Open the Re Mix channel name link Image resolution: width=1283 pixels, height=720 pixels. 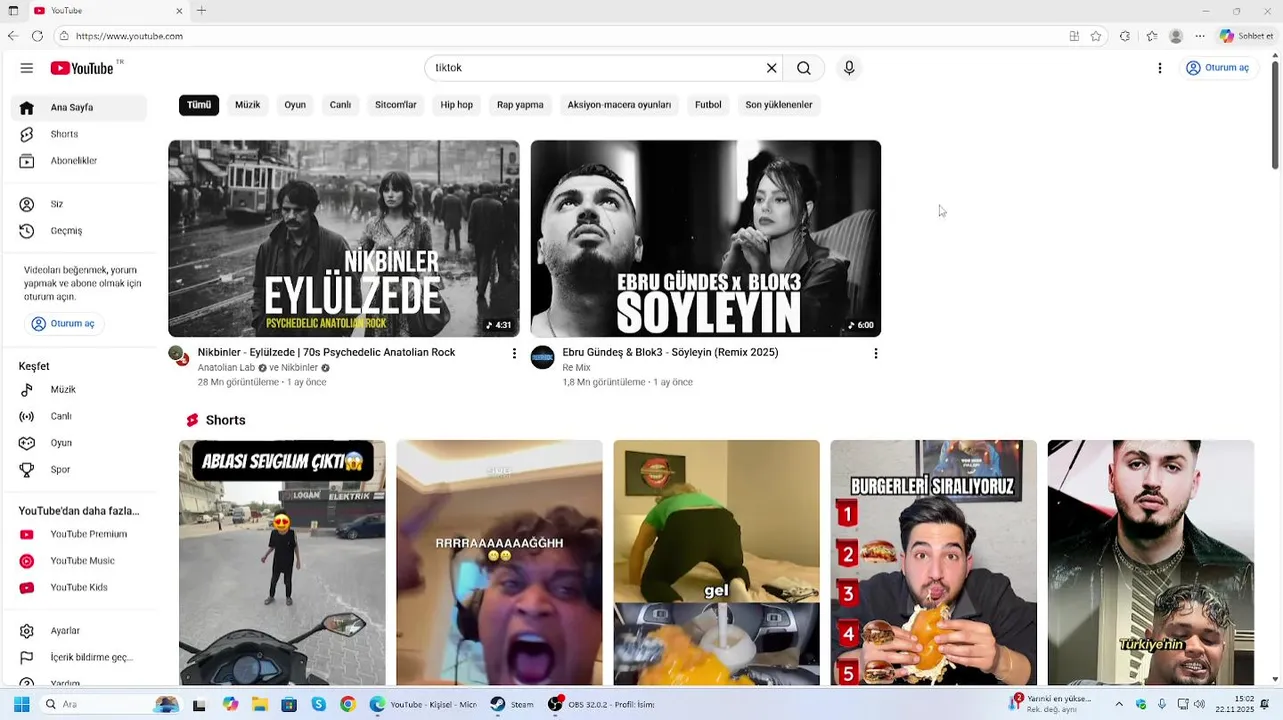tap(576, 368)
